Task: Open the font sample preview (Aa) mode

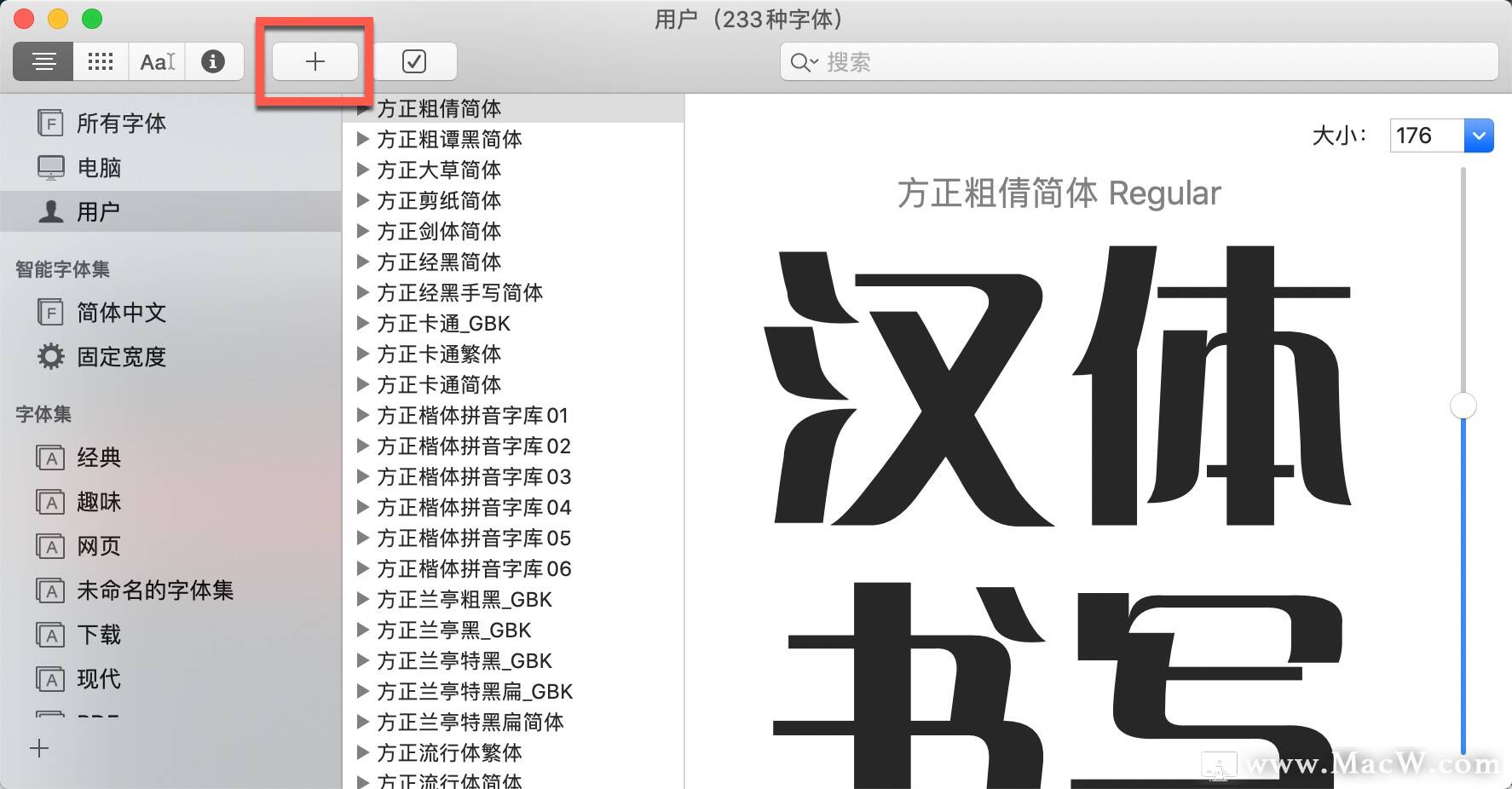Action: pyautogui.click(x=156, y=60)
